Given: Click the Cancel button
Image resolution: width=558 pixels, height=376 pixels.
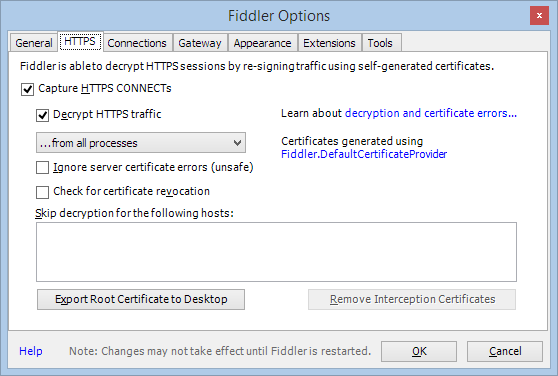Looking at the screenshot, I should (505, 351).
